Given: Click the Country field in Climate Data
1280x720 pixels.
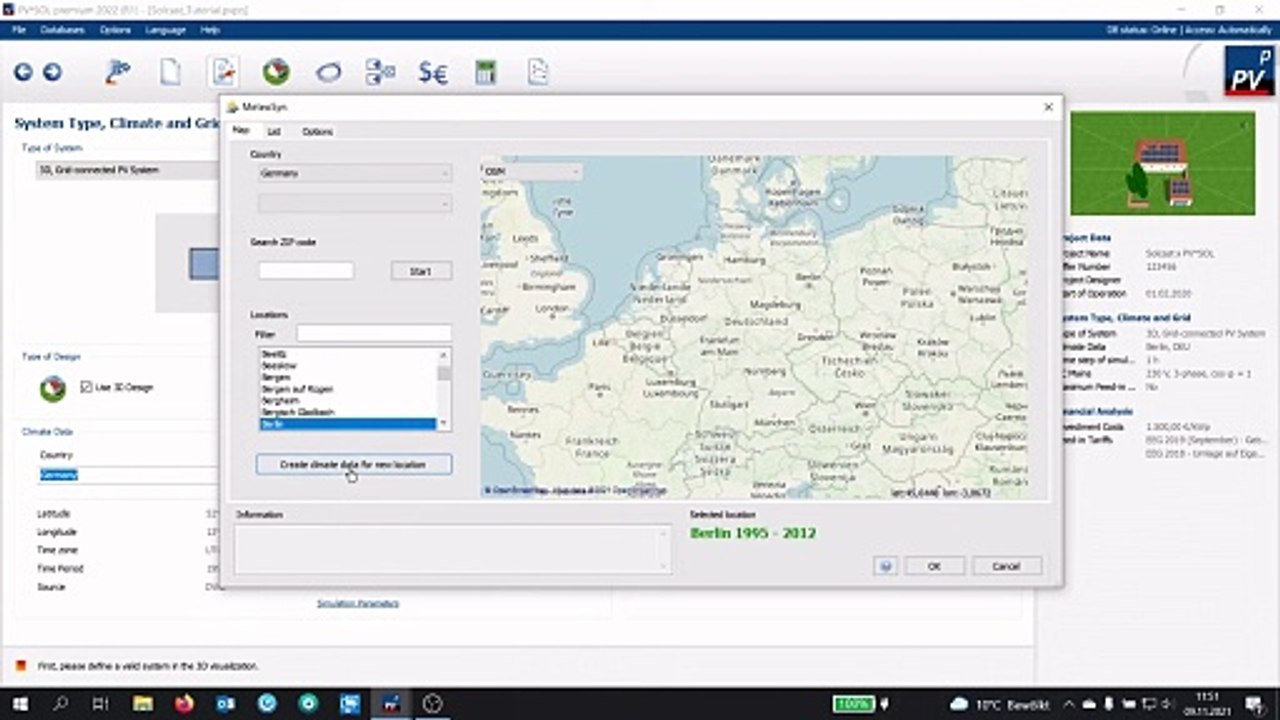Looking at the screenshot, I should tap(128, 475).
